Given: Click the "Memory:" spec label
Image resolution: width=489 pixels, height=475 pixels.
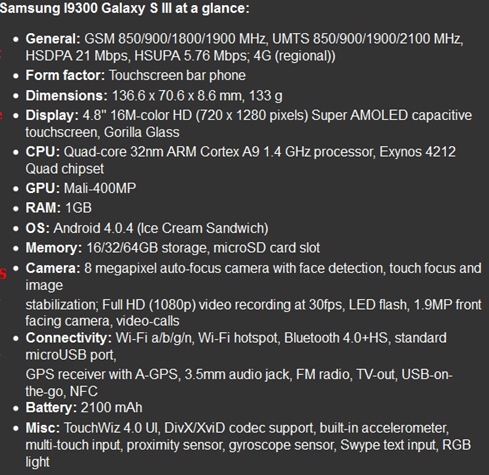Looking at the screenshot, I should [54, 248].
